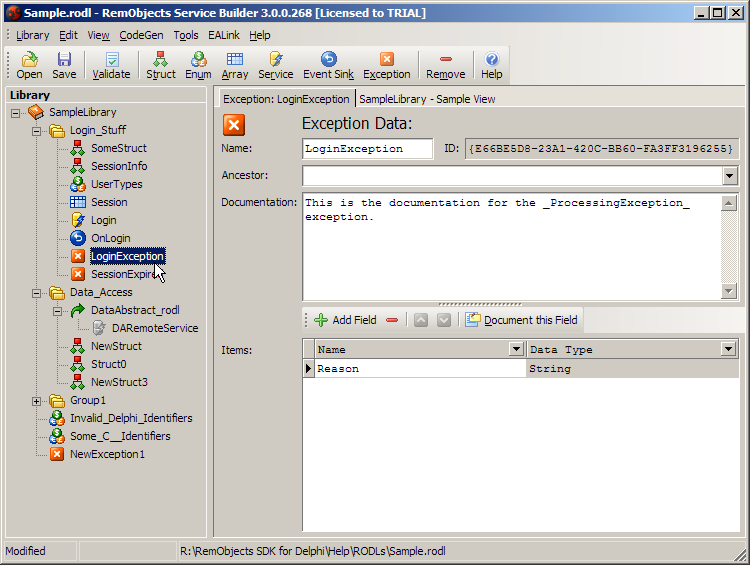750x565 pixels.
Task: Add a new Array
Action: pos(235,65)
